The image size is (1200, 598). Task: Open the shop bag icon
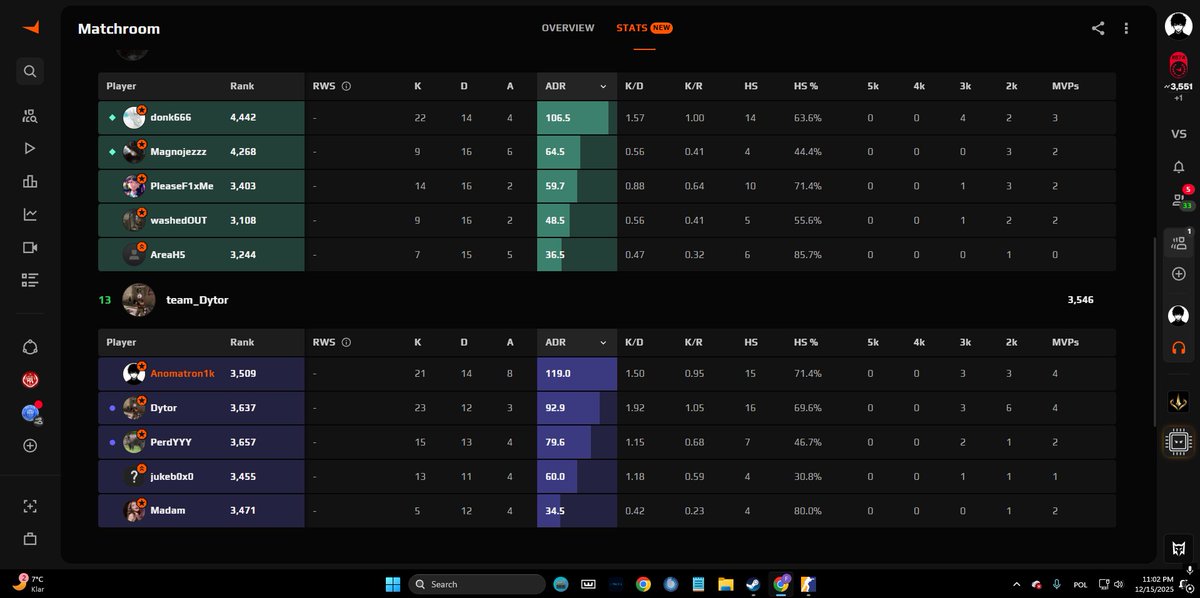tap(30, 539)
